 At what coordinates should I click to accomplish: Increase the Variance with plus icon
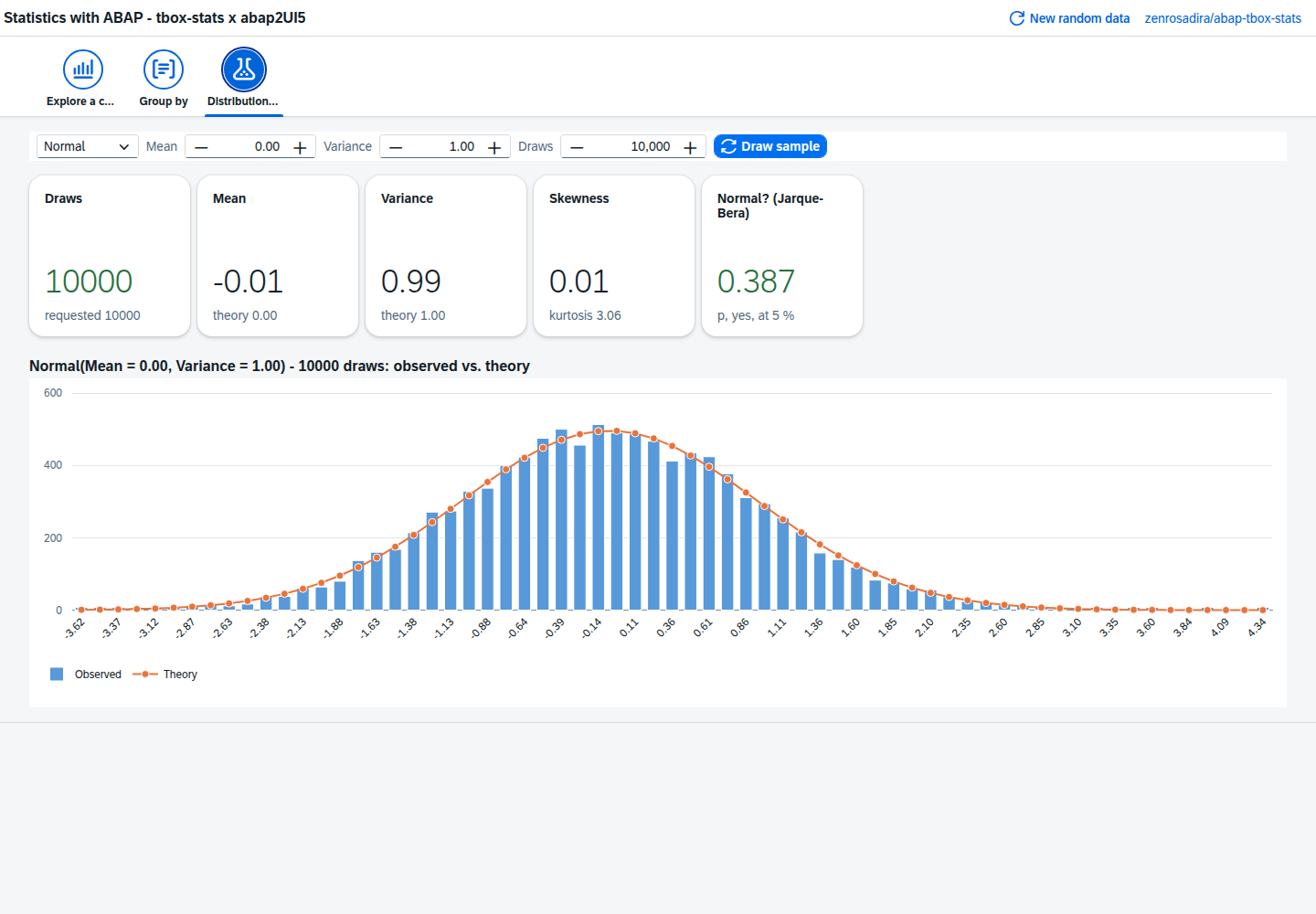tap(494, 147)
